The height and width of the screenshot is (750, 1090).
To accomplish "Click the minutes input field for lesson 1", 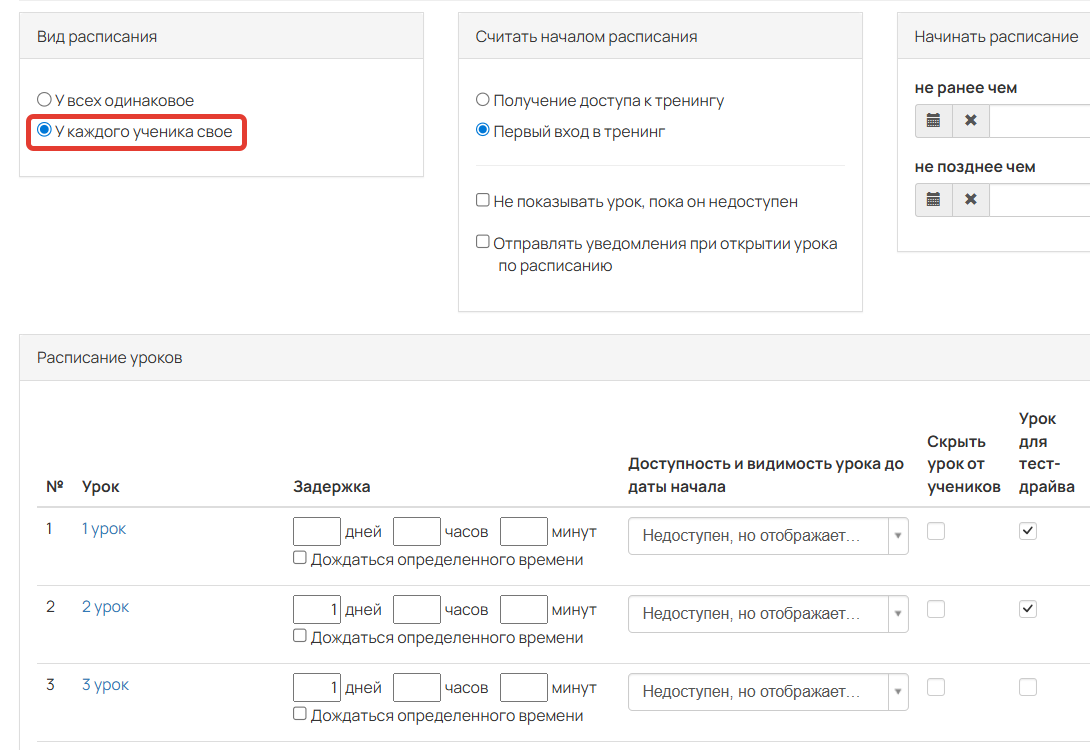I will [524, 531].
